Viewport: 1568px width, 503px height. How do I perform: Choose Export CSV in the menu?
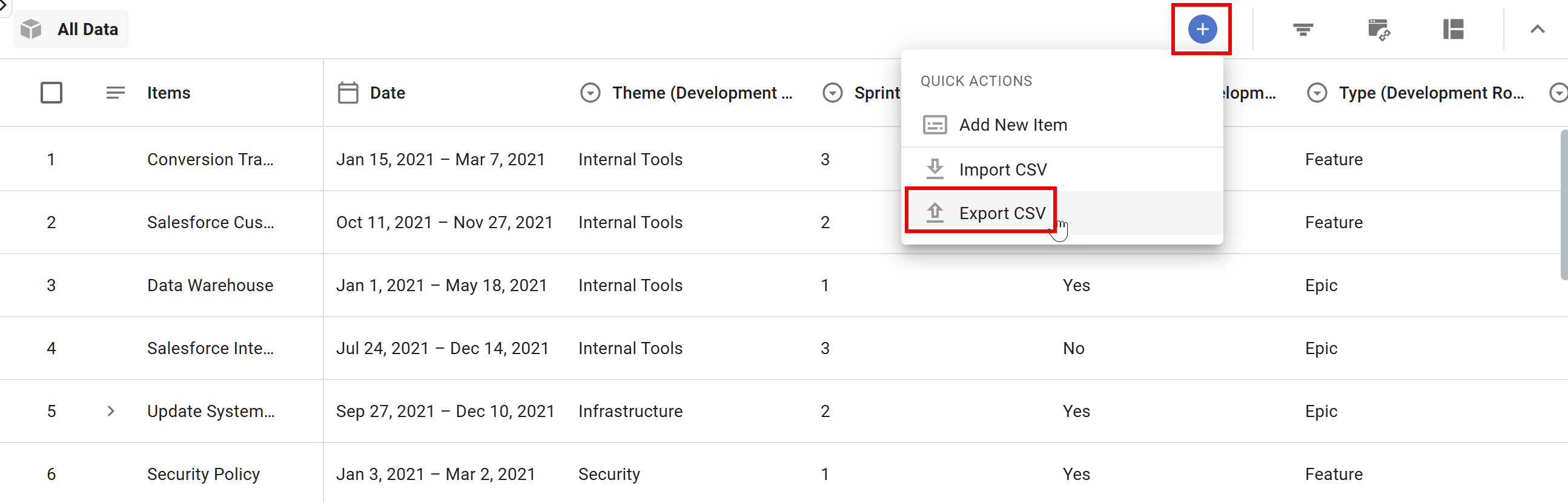click(1001, 213)
